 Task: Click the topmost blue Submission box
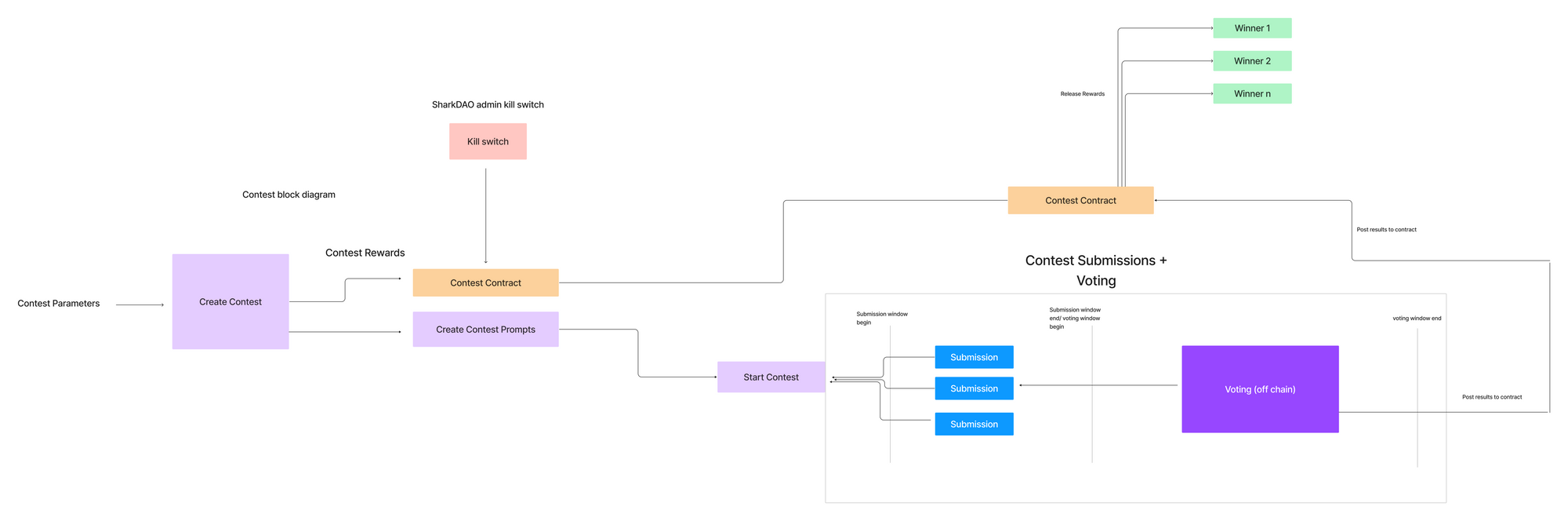click(974, 357)
